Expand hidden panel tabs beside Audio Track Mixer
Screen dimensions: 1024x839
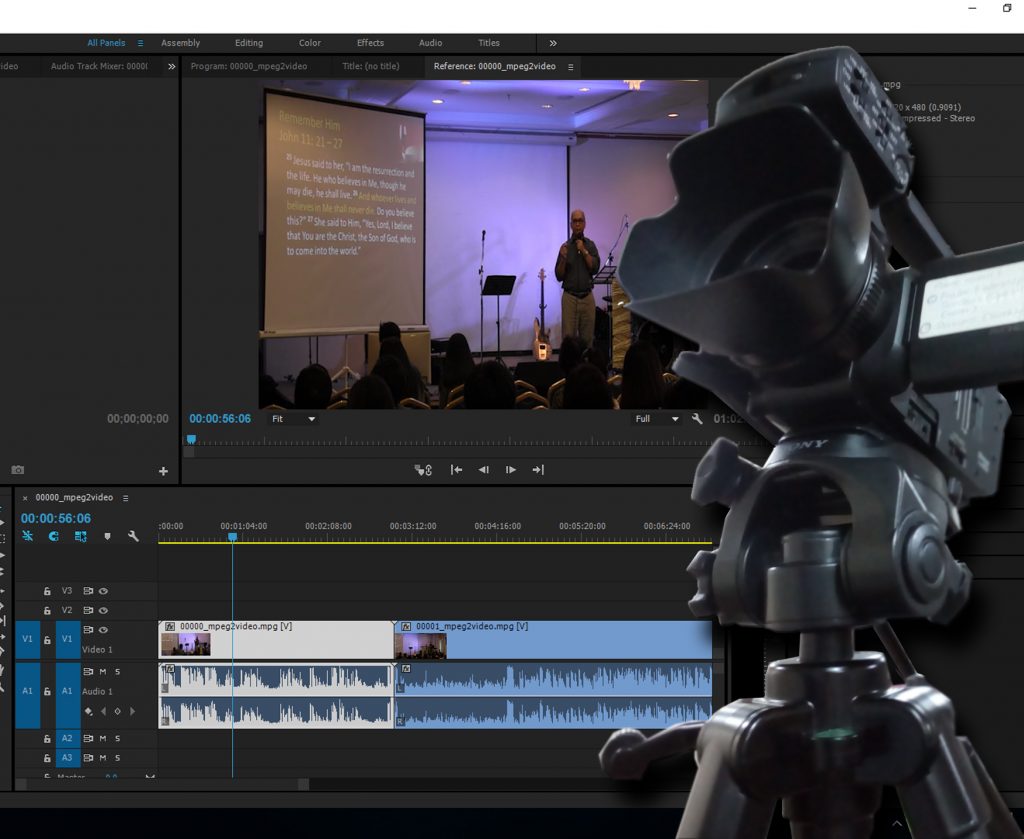pos(172,67)
